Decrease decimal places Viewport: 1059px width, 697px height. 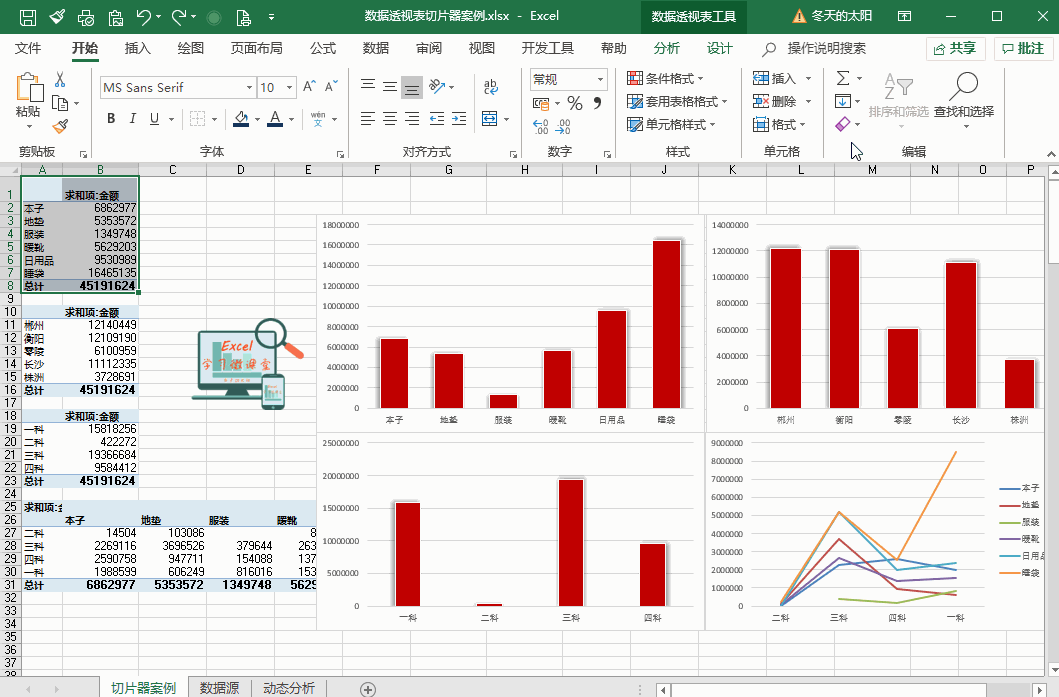click(x=563, y=126)
